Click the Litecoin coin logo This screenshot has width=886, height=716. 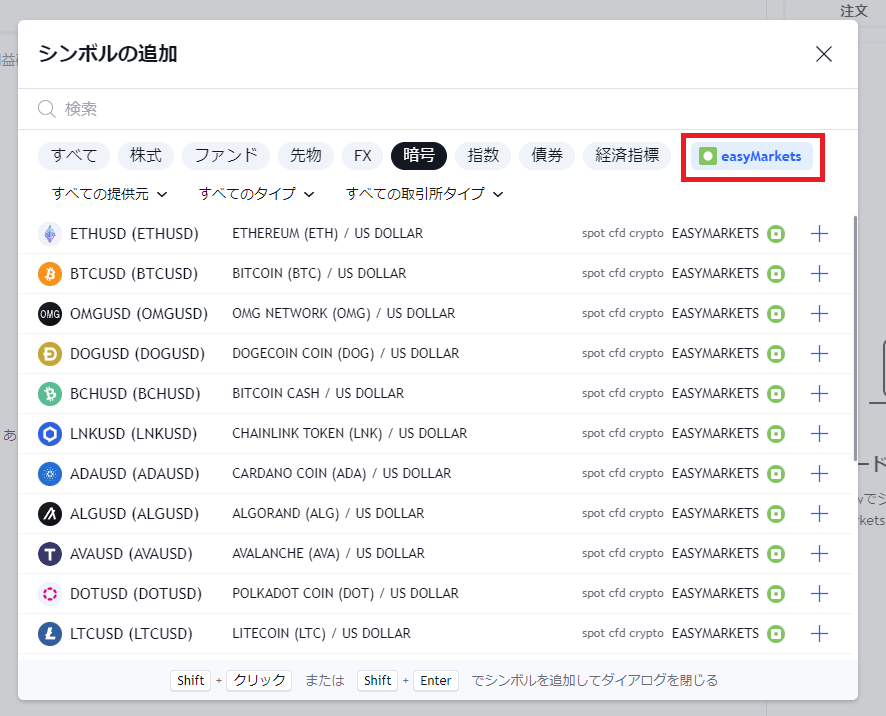point(50,634)
